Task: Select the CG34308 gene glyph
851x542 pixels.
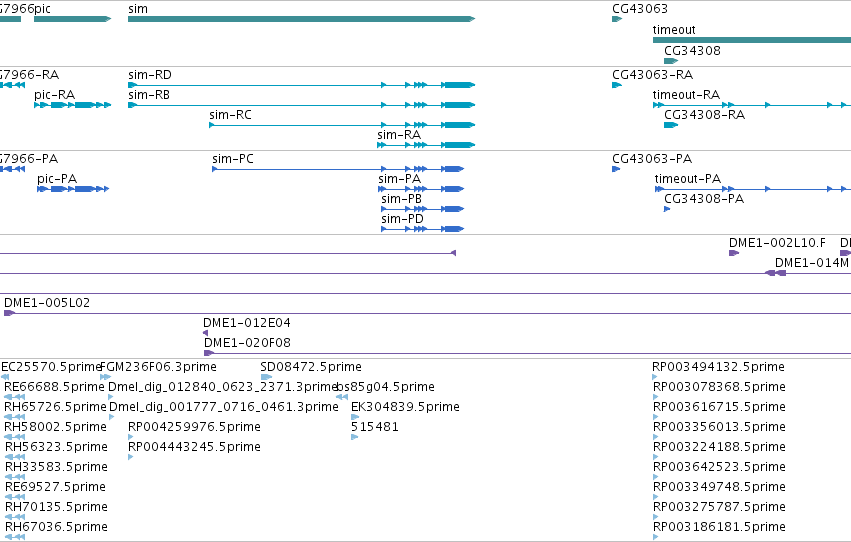Action: pos(671,61)
